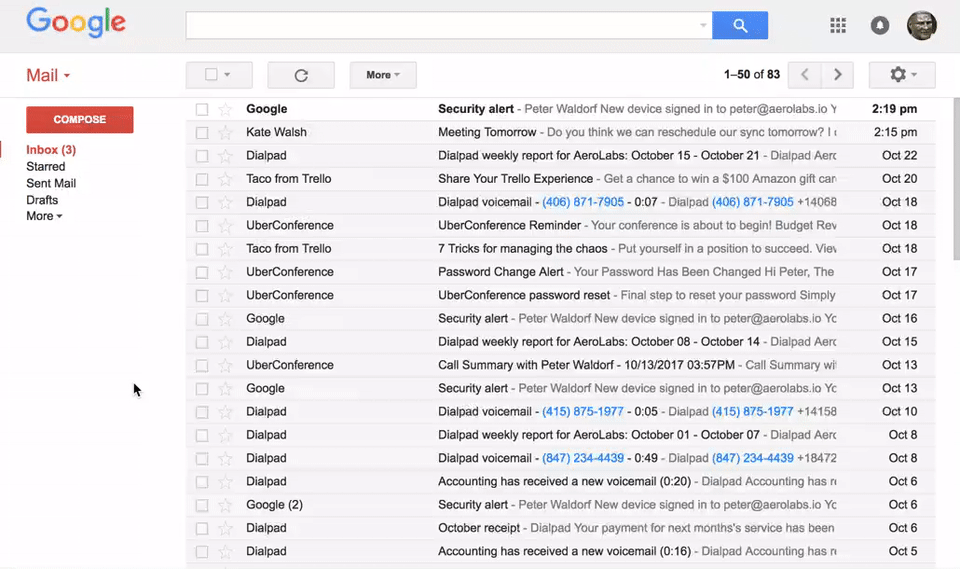This screenshot has width=960, height=569.
Task: Go to older messages with right arrow
Action: 838,75
